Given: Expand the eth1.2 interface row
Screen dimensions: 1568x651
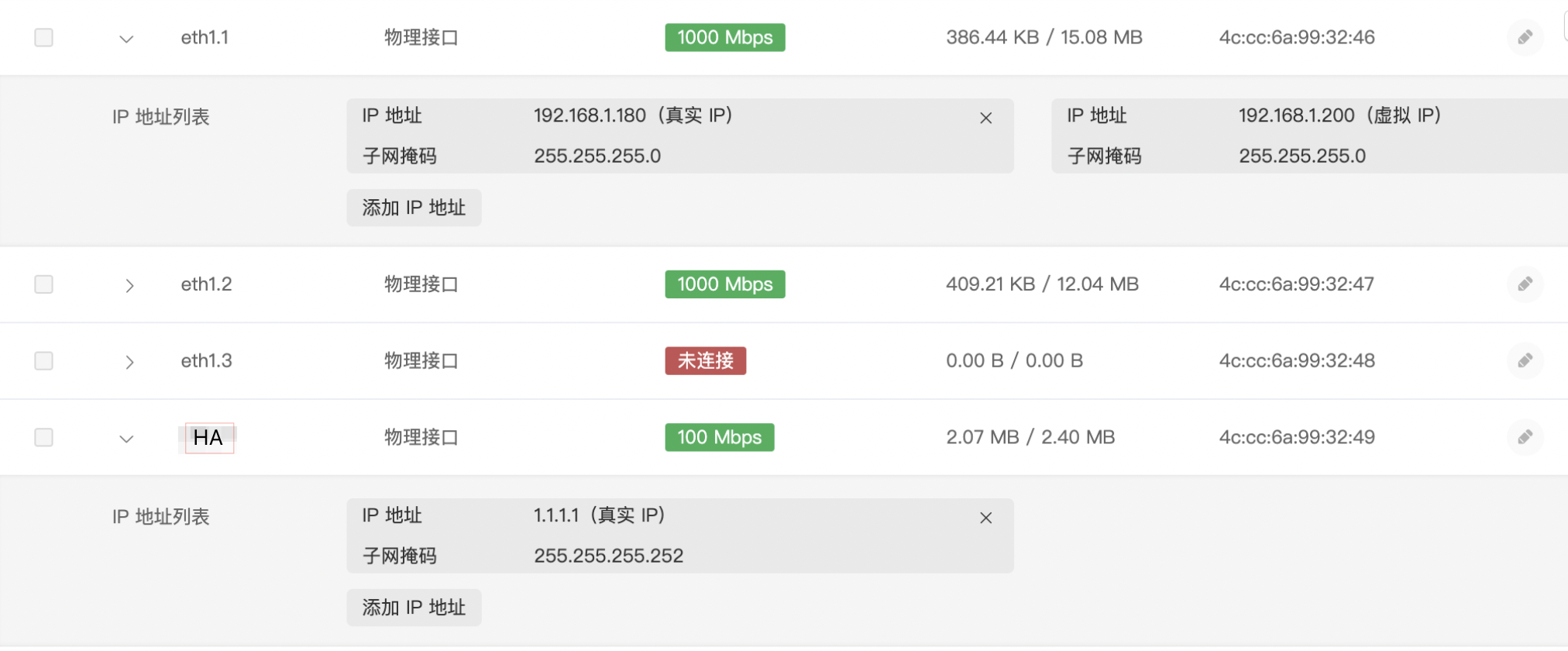Looking at the screenshot, I should click(x=129, y=285).
